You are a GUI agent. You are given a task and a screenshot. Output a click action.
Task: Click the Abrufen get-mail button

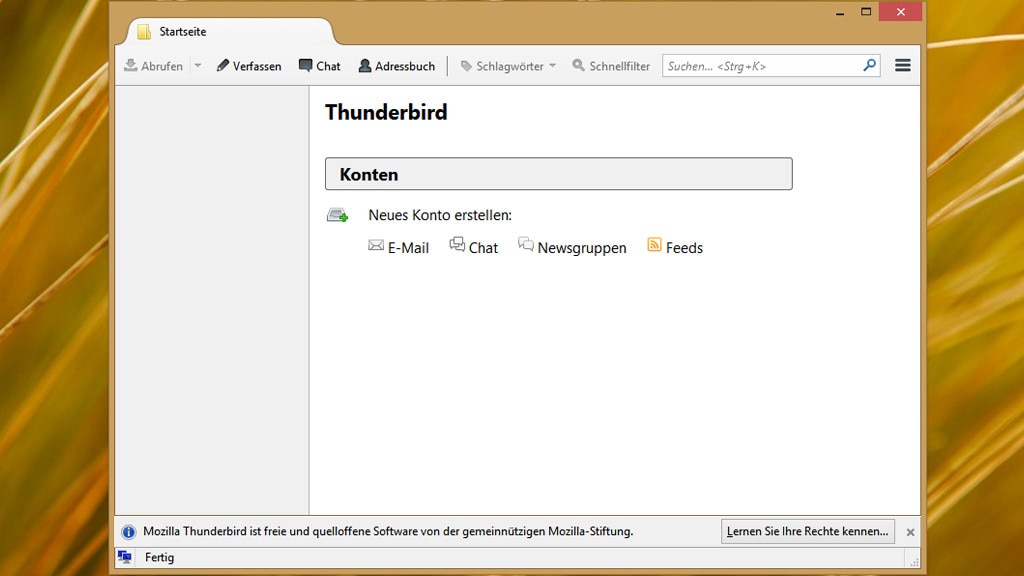tap(153, 66)
